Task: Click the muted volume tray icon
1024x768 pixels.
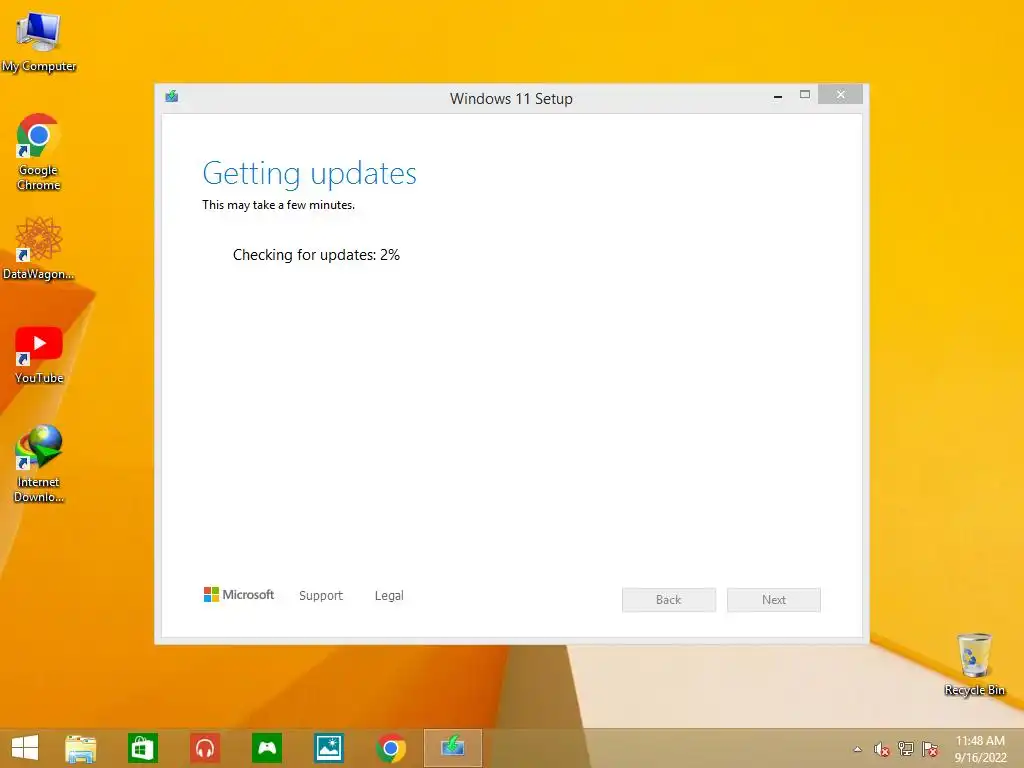Action: coord(881,749)
